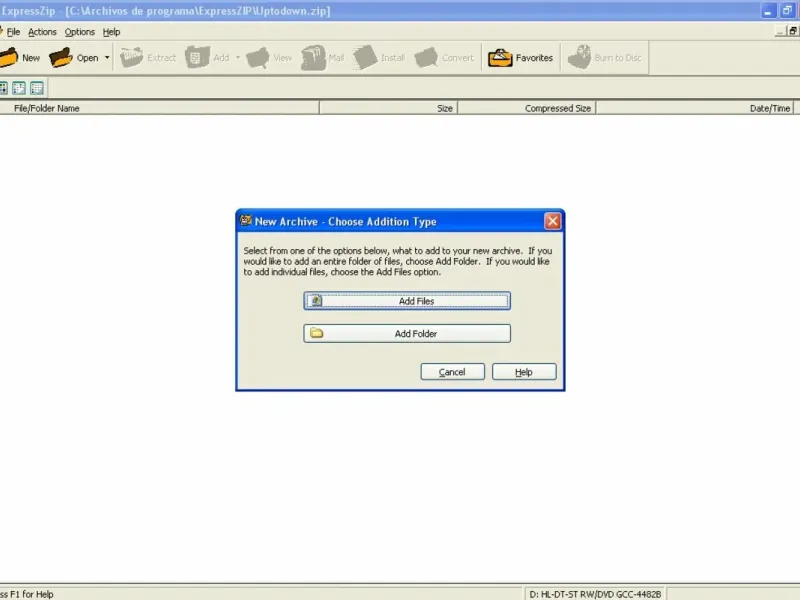Click Help button in the dialog
The width and height of the screenshot is (800, 600).
524,372
